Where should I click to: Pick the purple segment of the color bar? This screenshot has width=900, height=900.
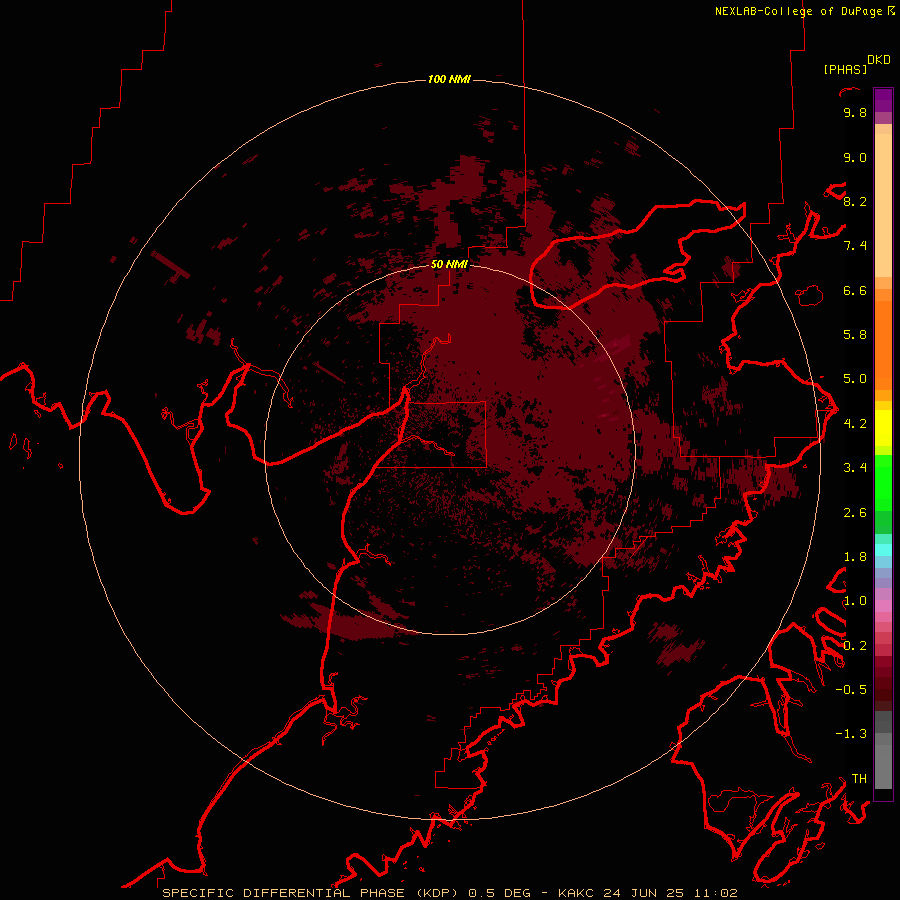point(883,100)
